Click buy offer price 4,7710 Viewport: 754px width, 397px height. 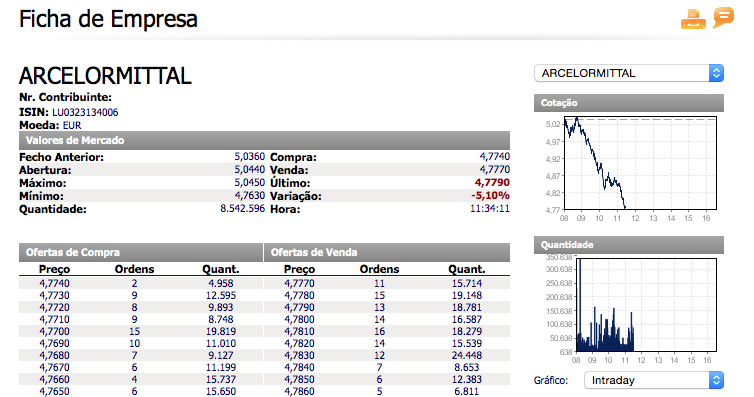[54, 319]
